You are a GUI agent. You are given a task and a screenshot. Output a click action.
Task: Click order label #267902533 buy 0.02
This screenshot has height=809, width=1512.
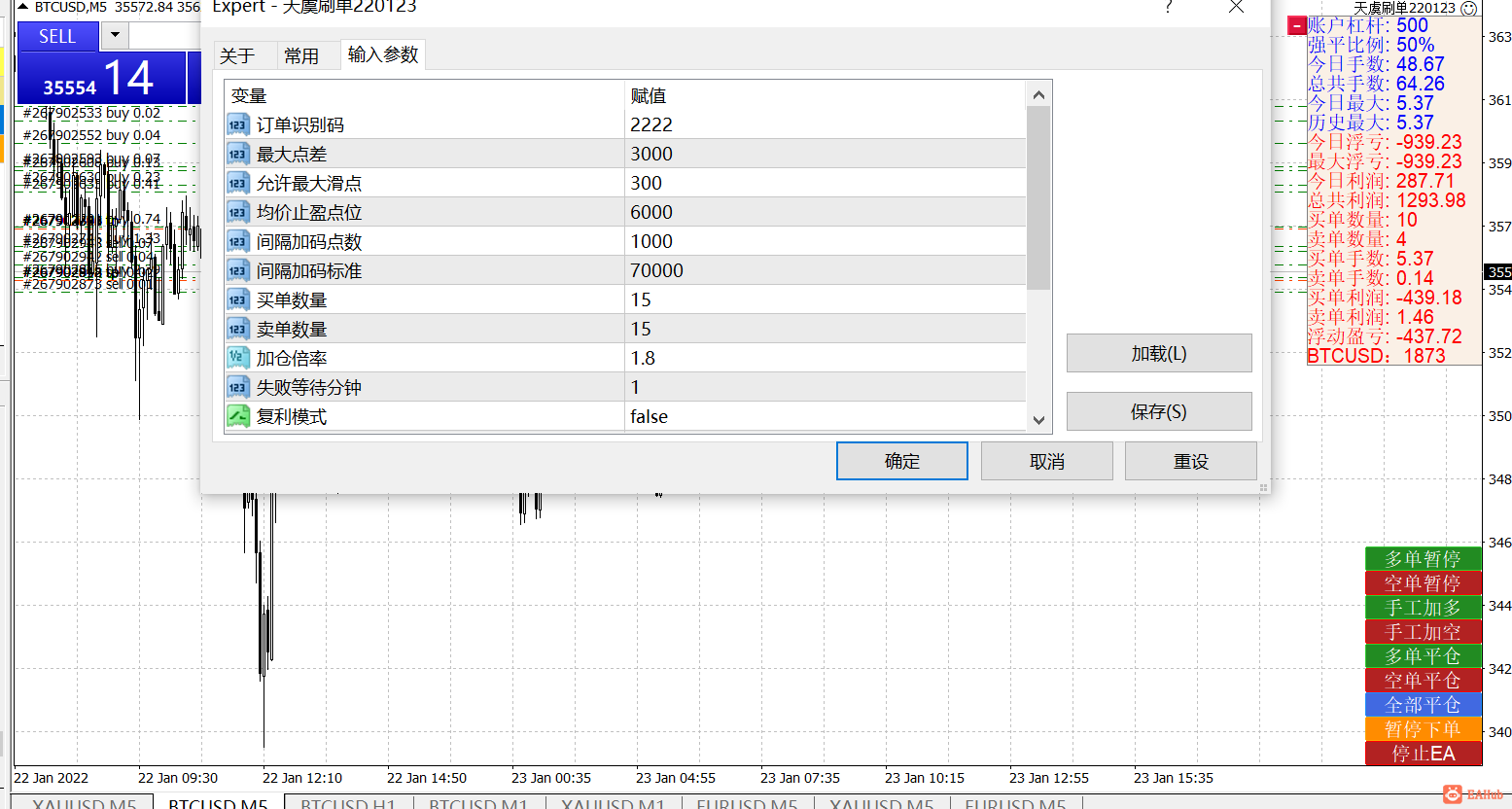coord(91,113)
